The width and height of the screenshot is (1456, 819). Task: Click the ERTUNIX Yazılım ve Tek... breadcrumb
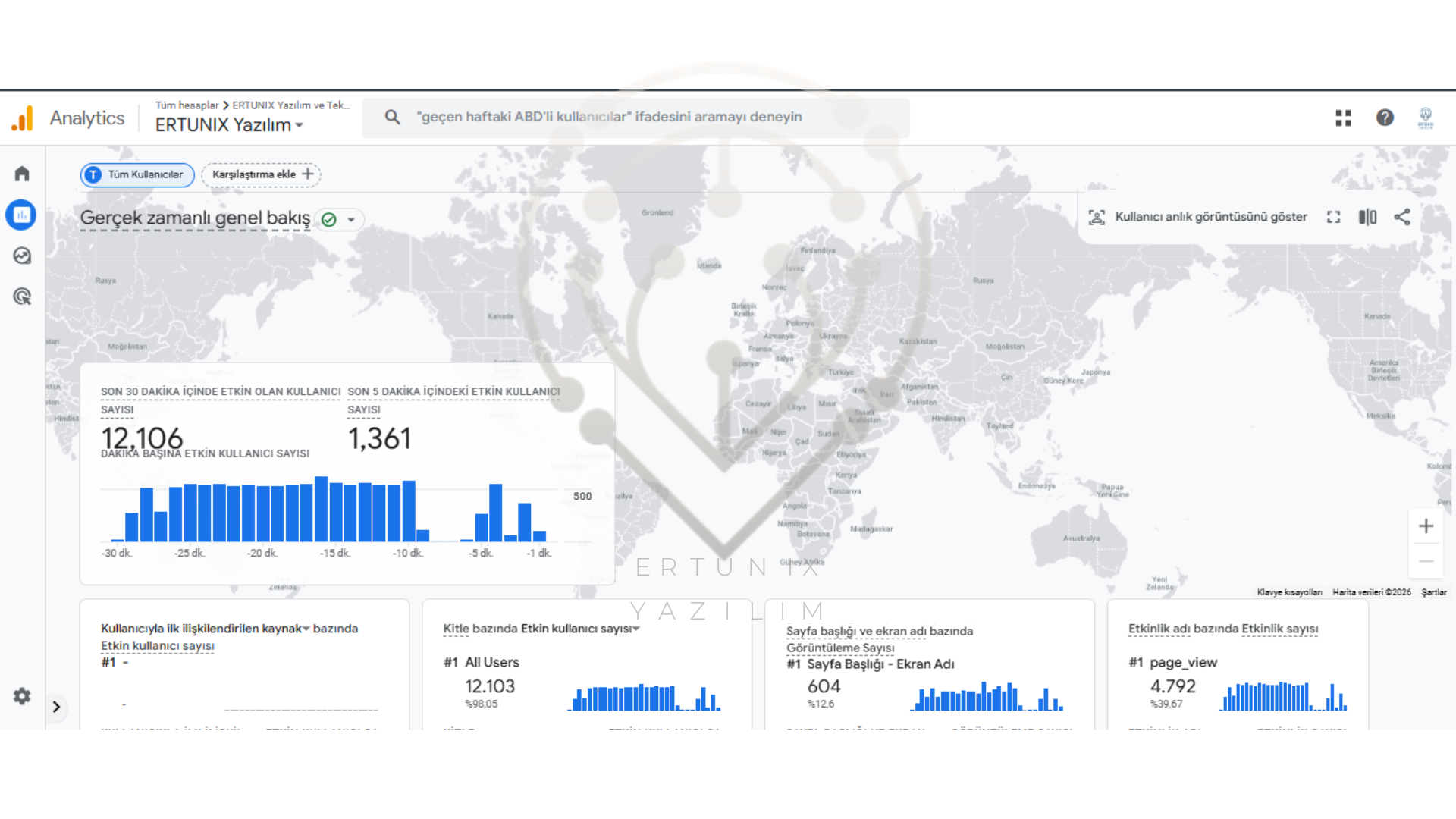click(291, 105)
